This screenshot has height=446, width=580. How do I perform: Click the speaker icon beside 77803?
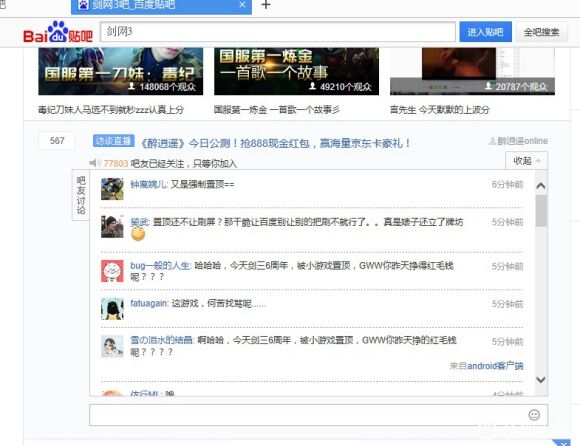(95, 163)
